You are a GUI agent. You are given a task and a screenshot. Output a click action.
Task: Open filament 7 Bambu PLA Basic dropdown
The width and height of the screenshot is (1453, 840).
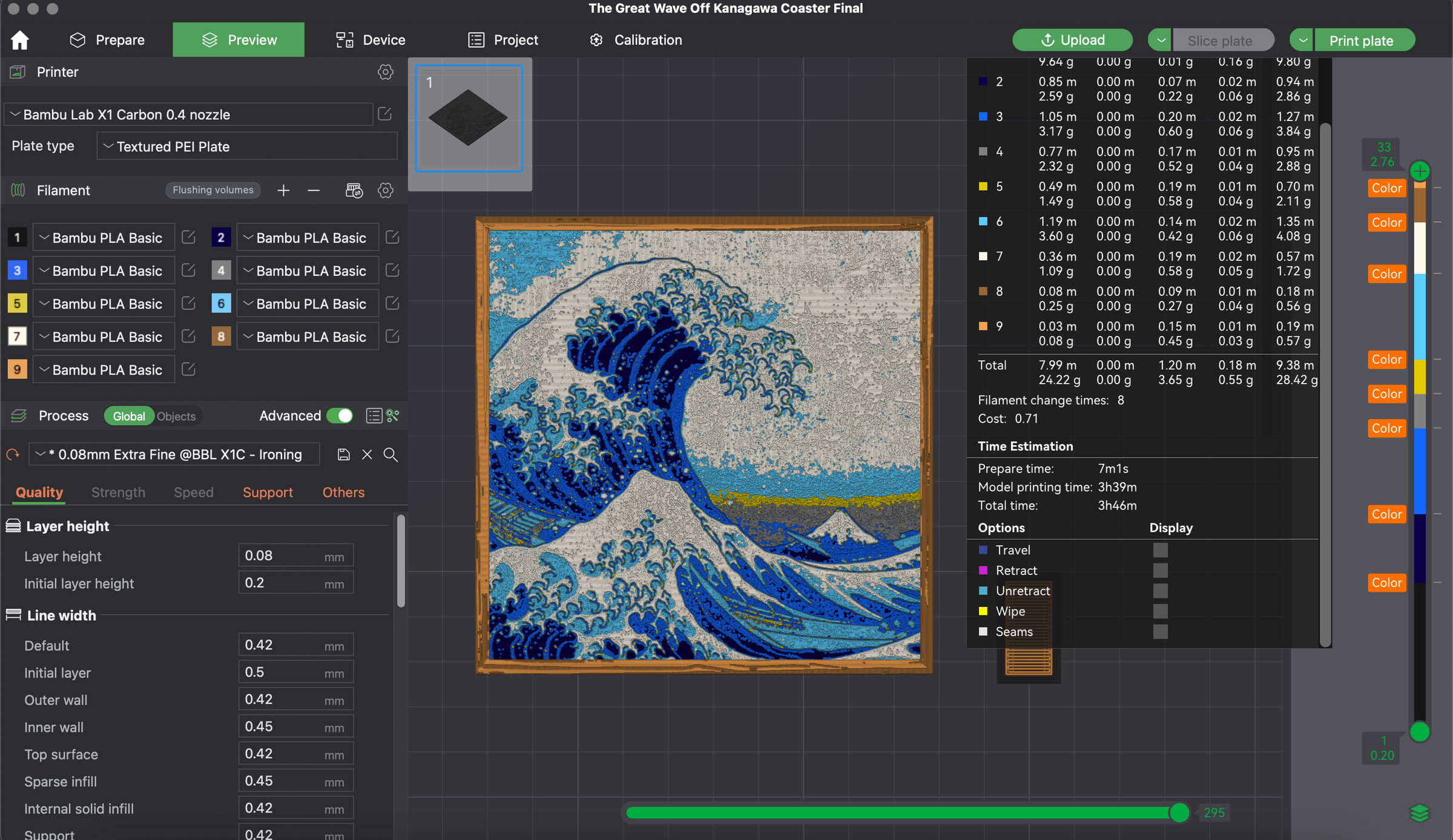pyautogui.click(x=104, y=336)
